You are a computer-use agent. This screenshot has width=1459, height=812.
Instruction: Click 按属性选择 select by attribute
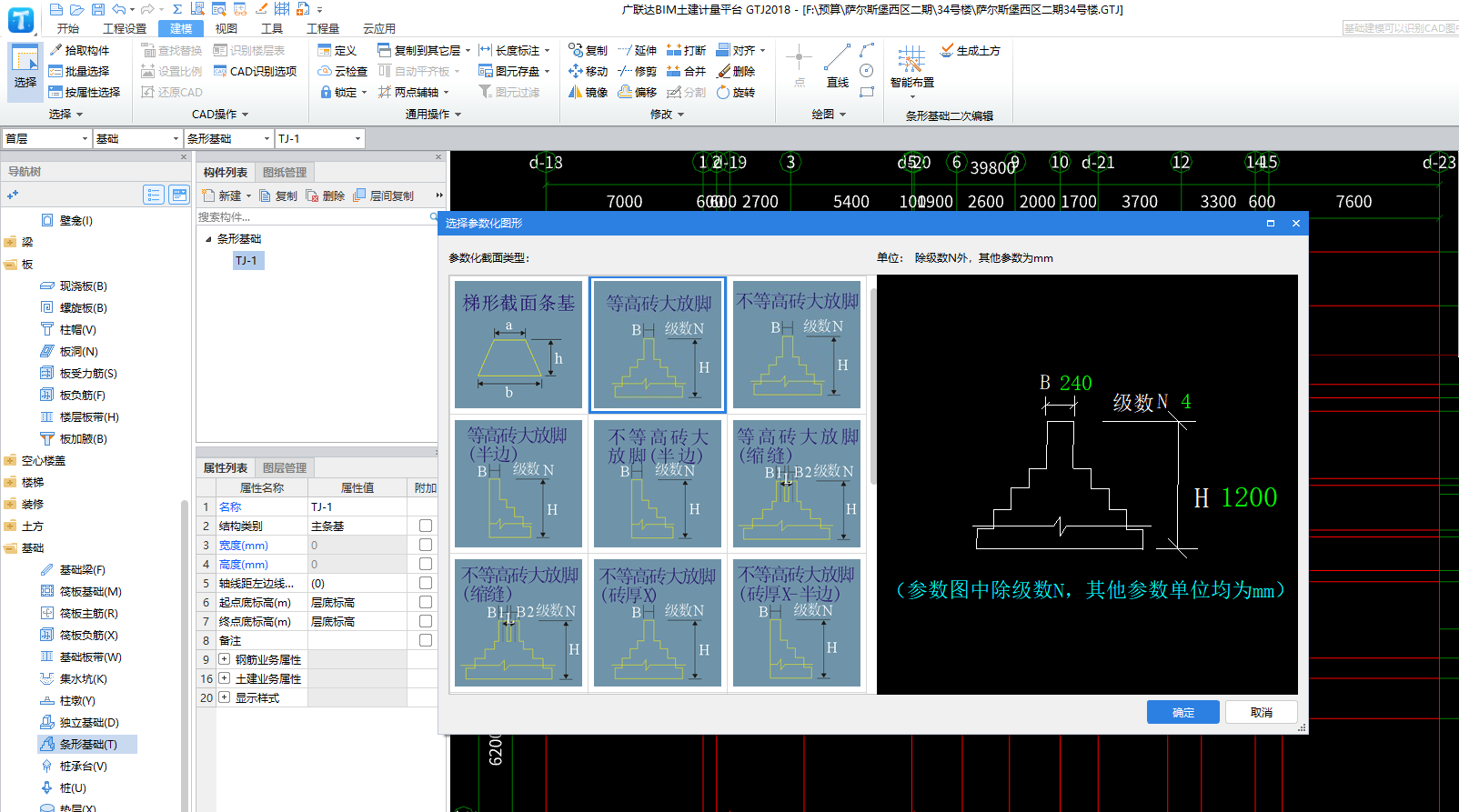(x=85, y=92)
